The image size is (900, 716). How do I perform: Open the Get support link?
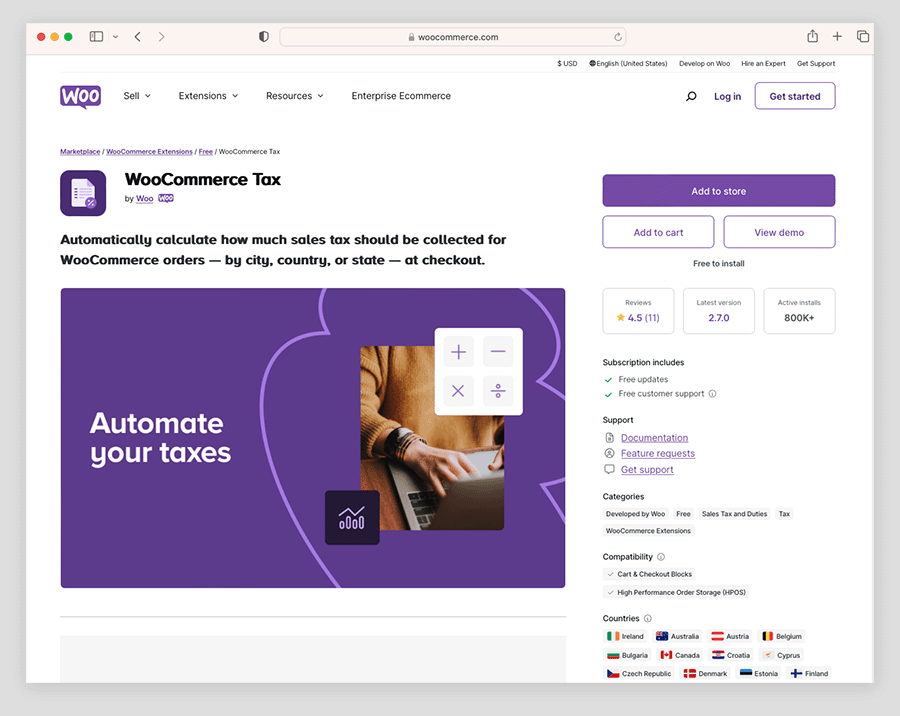647,469
